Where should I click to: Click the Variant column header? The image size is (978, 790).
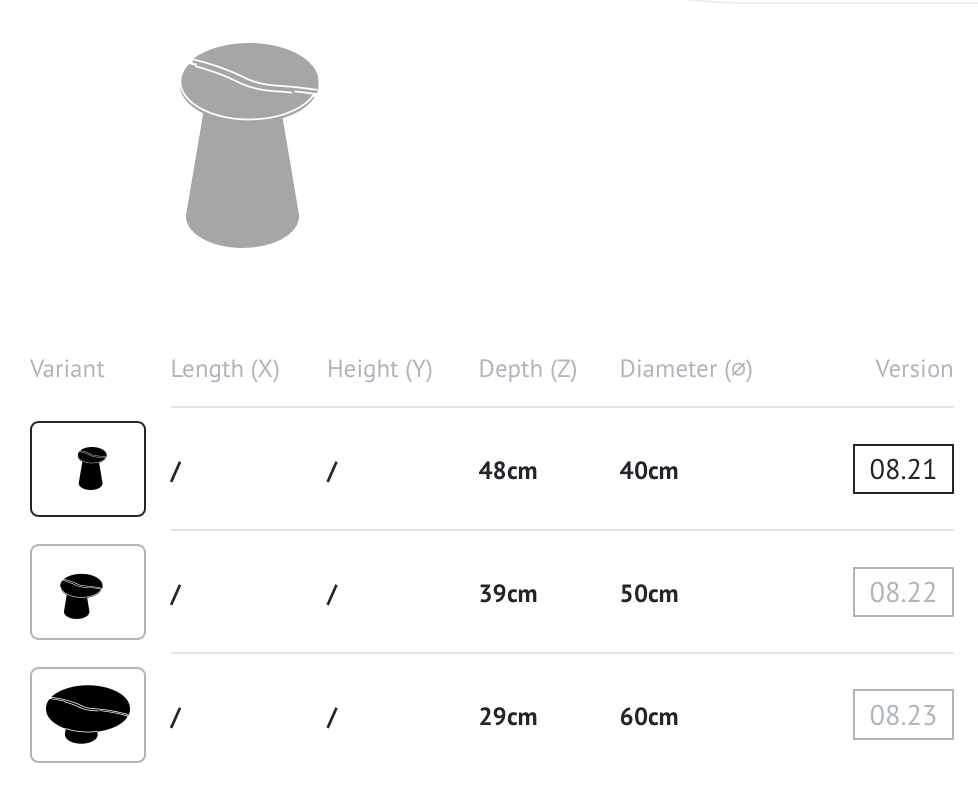(67, 369)
